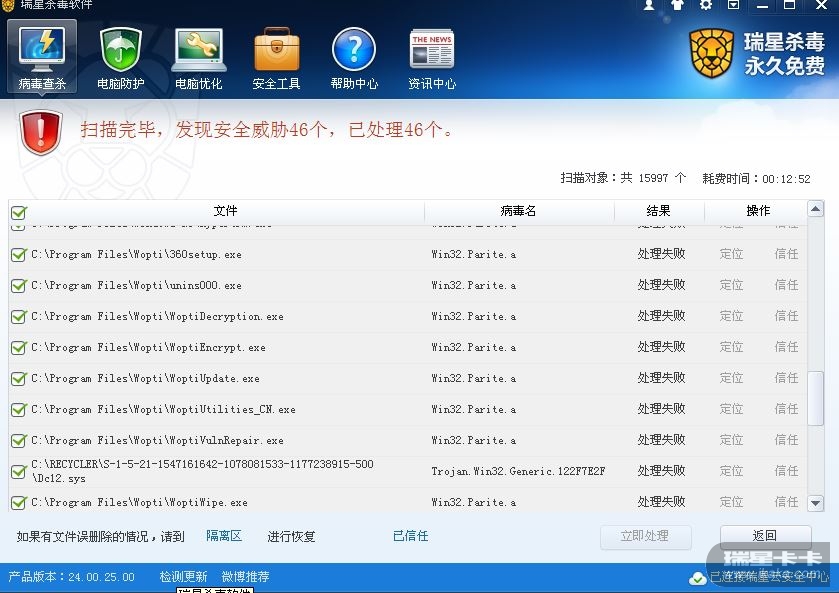Viewport: 839px width, 593px height.
Task: Click the 操作 column header
Action: pyautogui.click(x=758, y=211)
